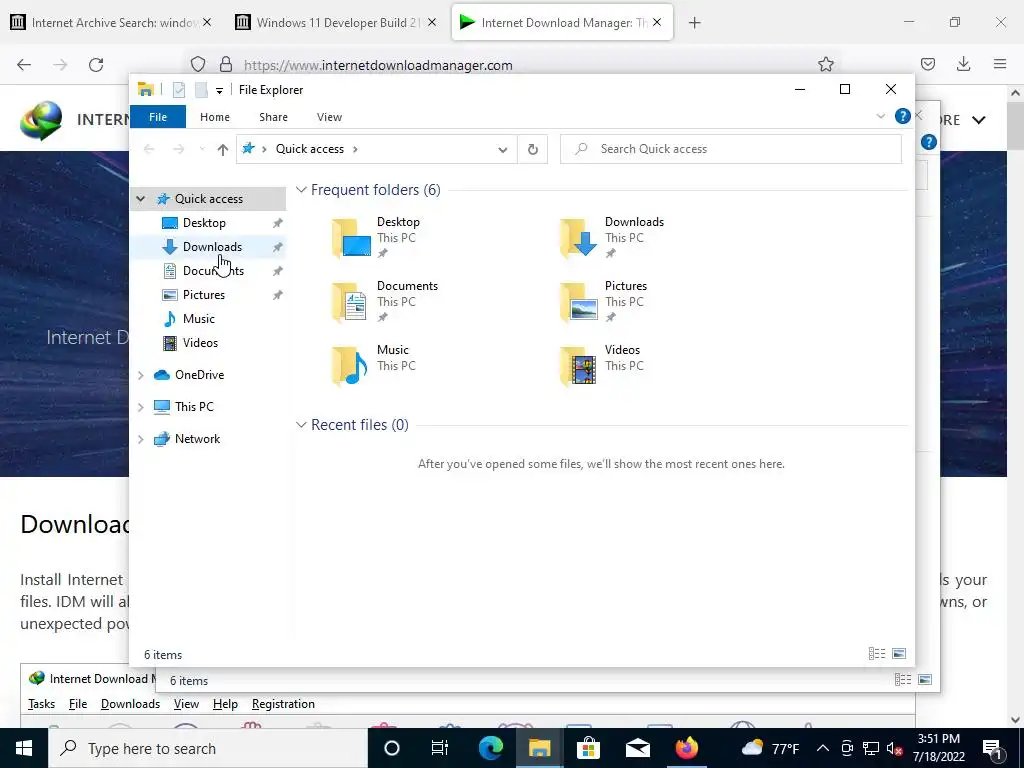
Task: Open Microsoft Edge from taskbar
Action: click(491, 748)
